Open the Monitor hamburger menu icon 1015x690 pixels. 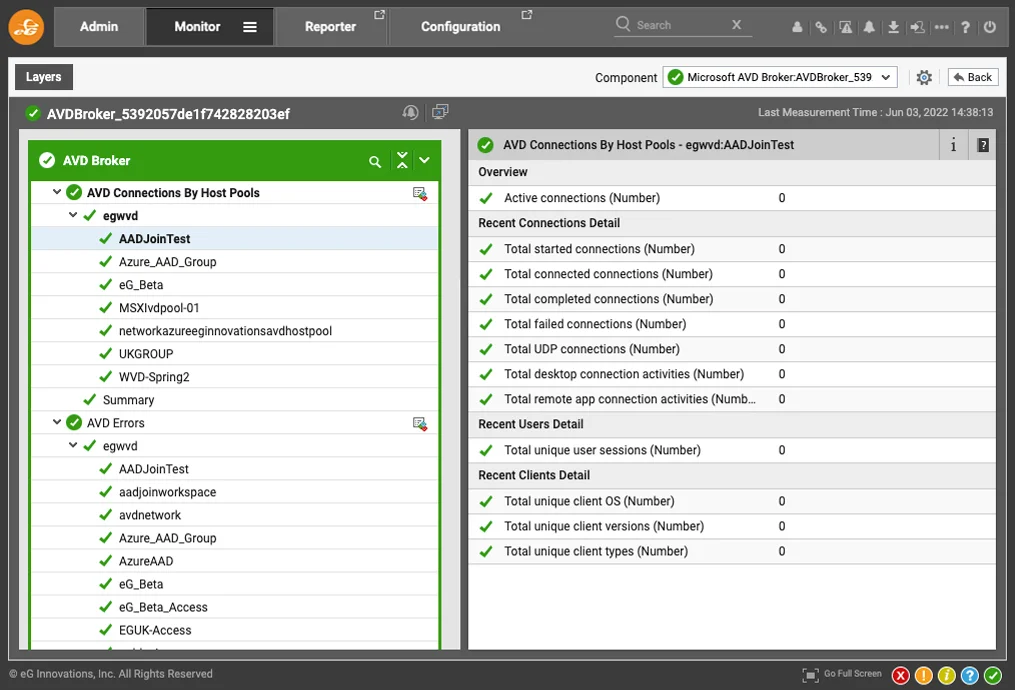[x=250, y=27]
